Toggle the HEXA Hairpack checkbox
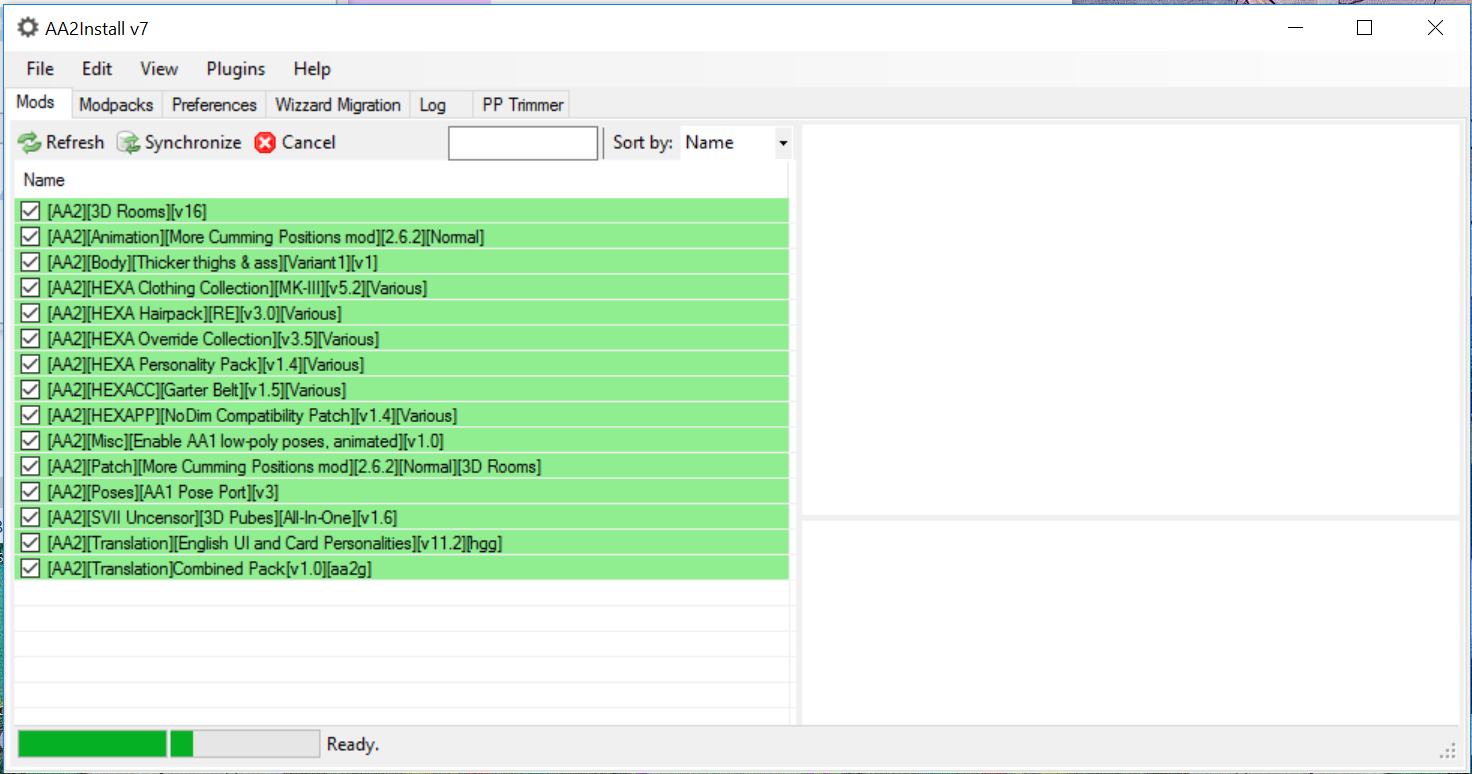Image resolution: width=1472 pixels, height=774 pixels. 30,313
